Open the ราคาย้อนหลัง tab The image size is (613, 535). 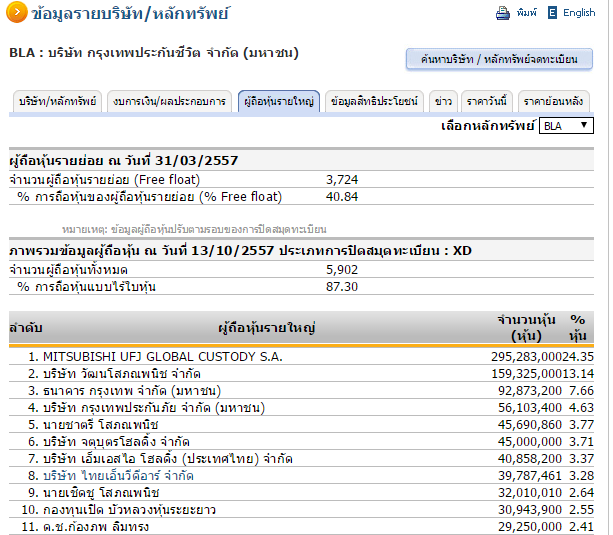[x=554, y=101]
